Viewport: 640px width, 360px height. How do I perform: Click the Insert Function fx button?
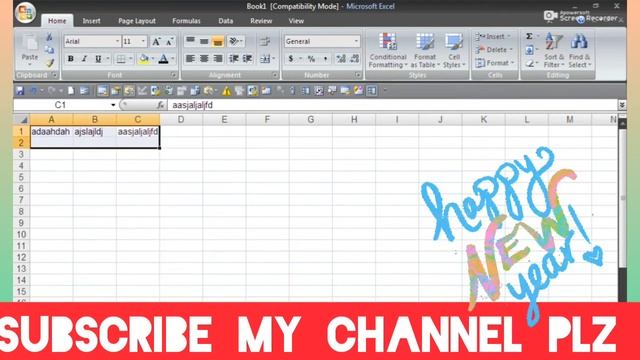160,105
